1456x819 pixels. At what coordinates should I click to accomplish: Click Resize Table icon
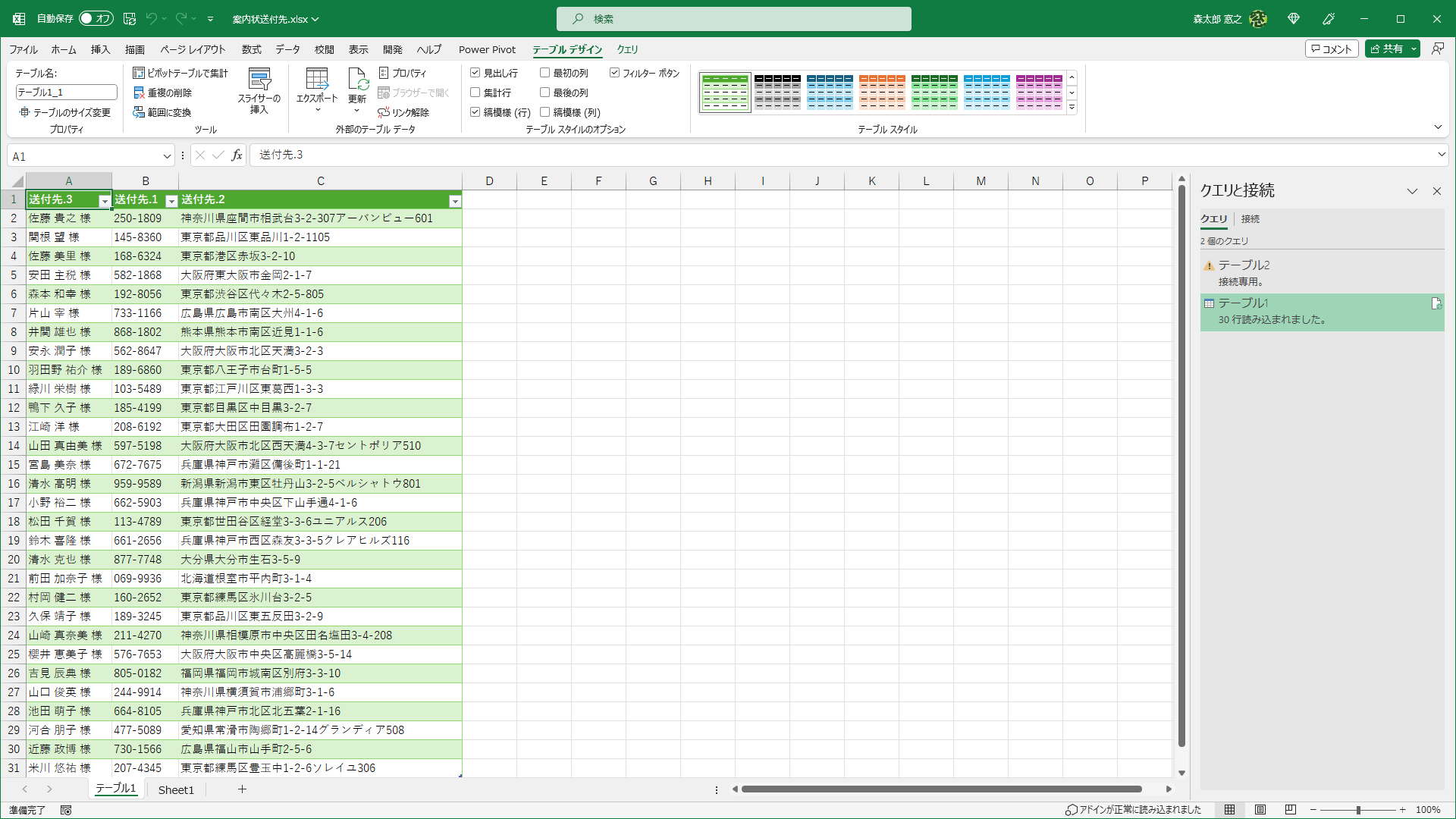tap(24, 112)
